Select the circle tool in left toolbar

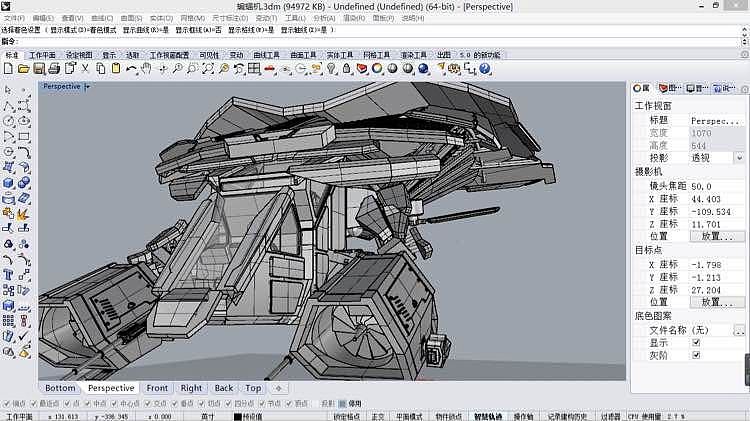(x=8, y=122)
